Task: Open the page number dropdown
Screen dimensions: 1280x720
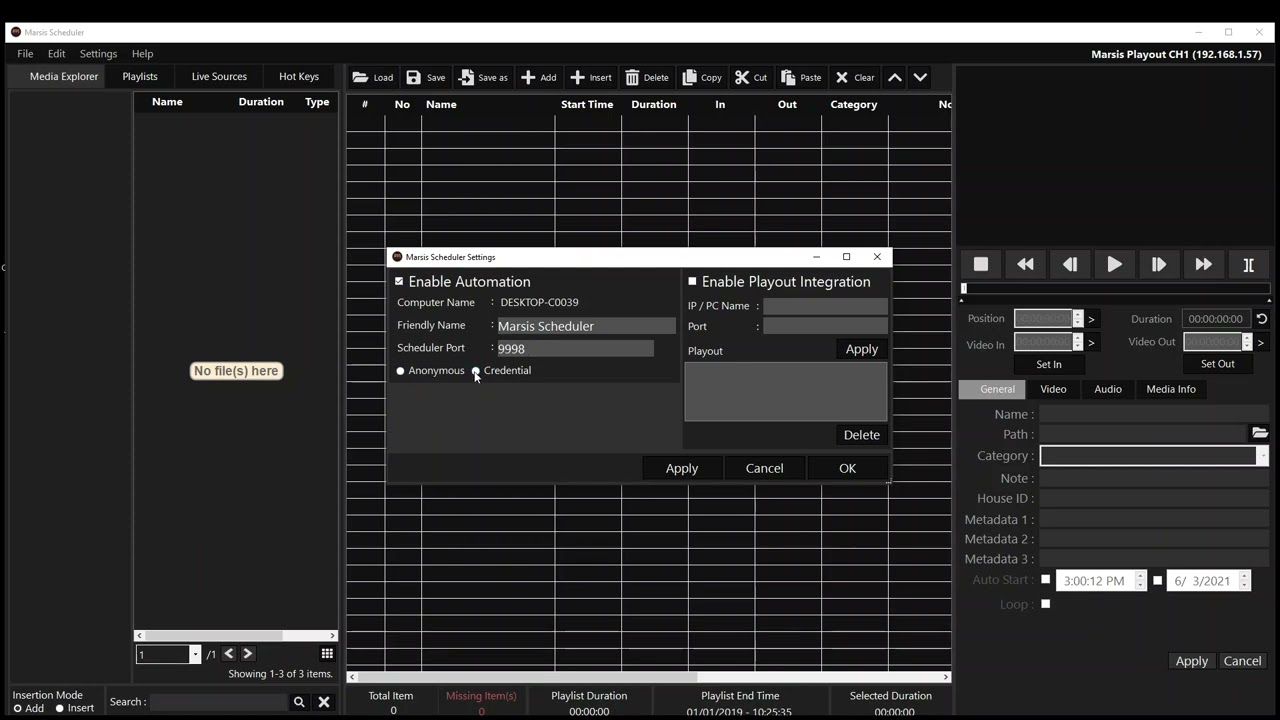Action: (195, 655)
